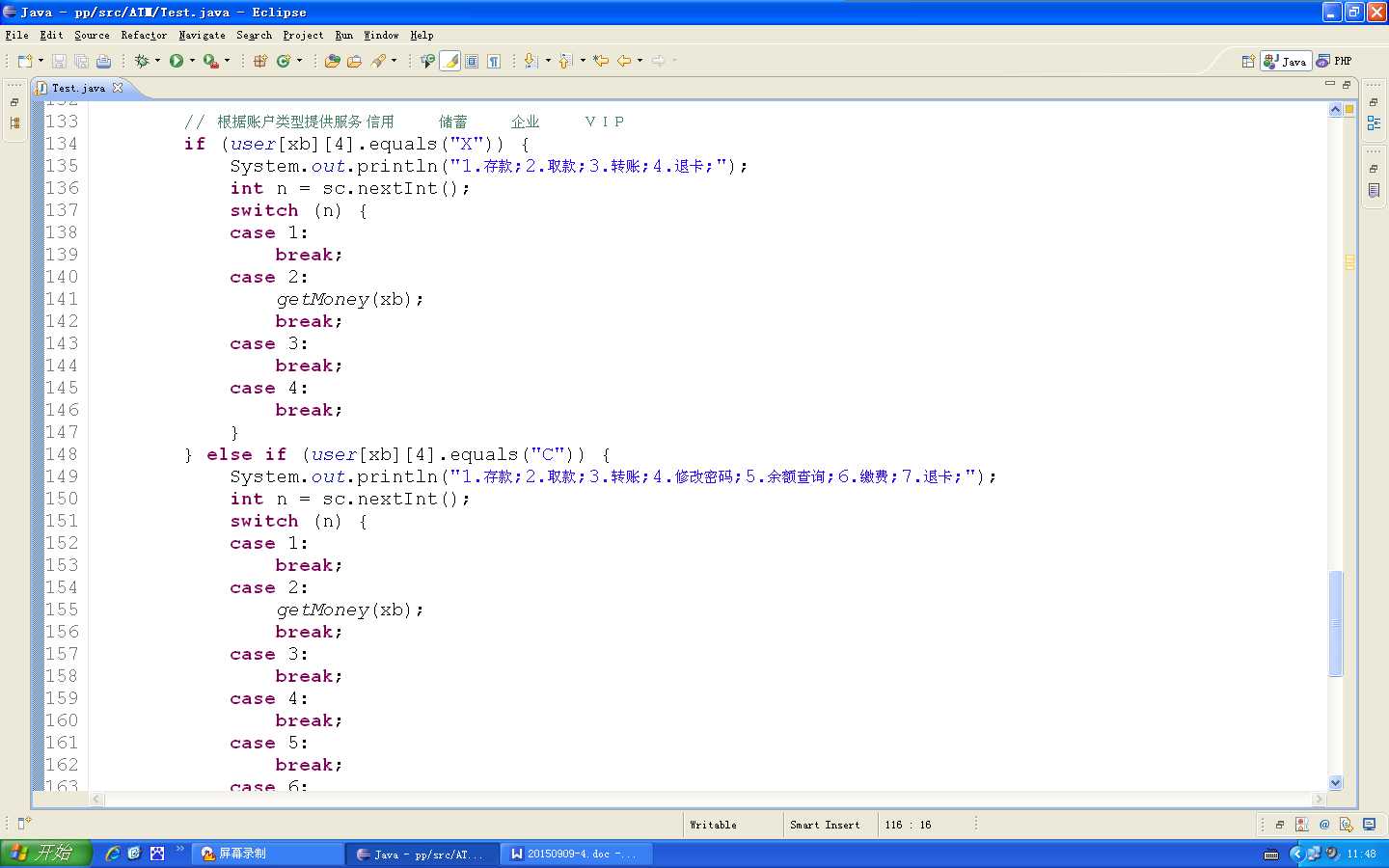Image resolution: width=1389 pixels, height=868 pixels.
Task: Expand the External Tools dropdown arrow
Action: pyautogui.click(x=228, y=61)
